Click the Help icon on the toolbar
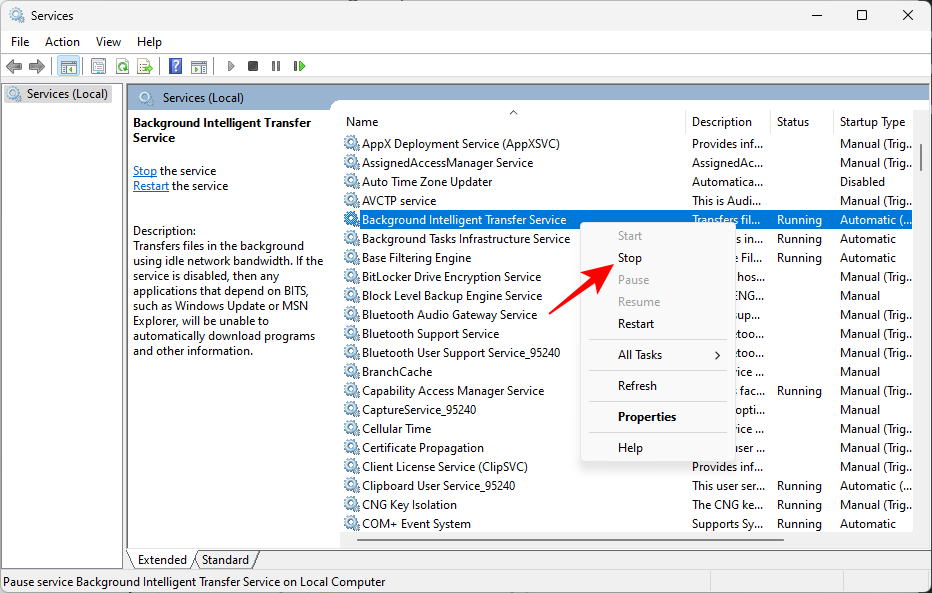The image size is (932, 593). [x=175, y=66]
